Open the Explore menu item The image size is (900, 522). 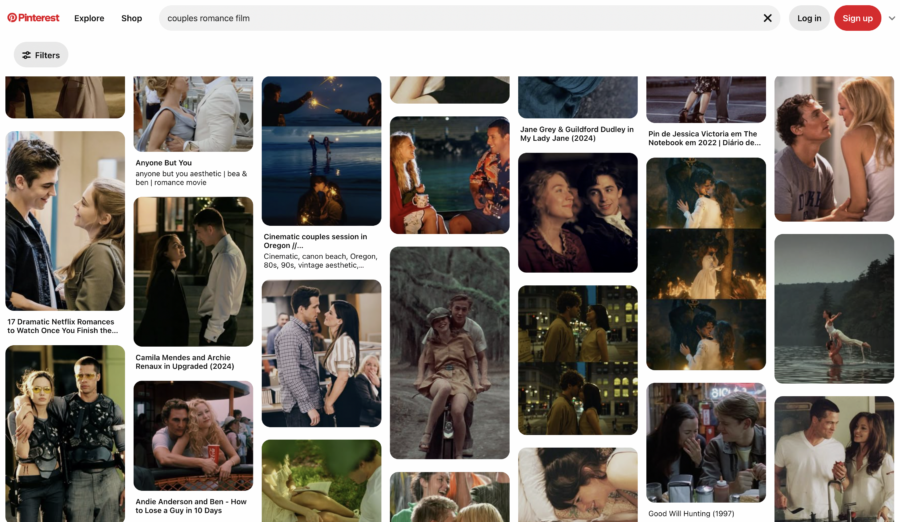(89, 18)
